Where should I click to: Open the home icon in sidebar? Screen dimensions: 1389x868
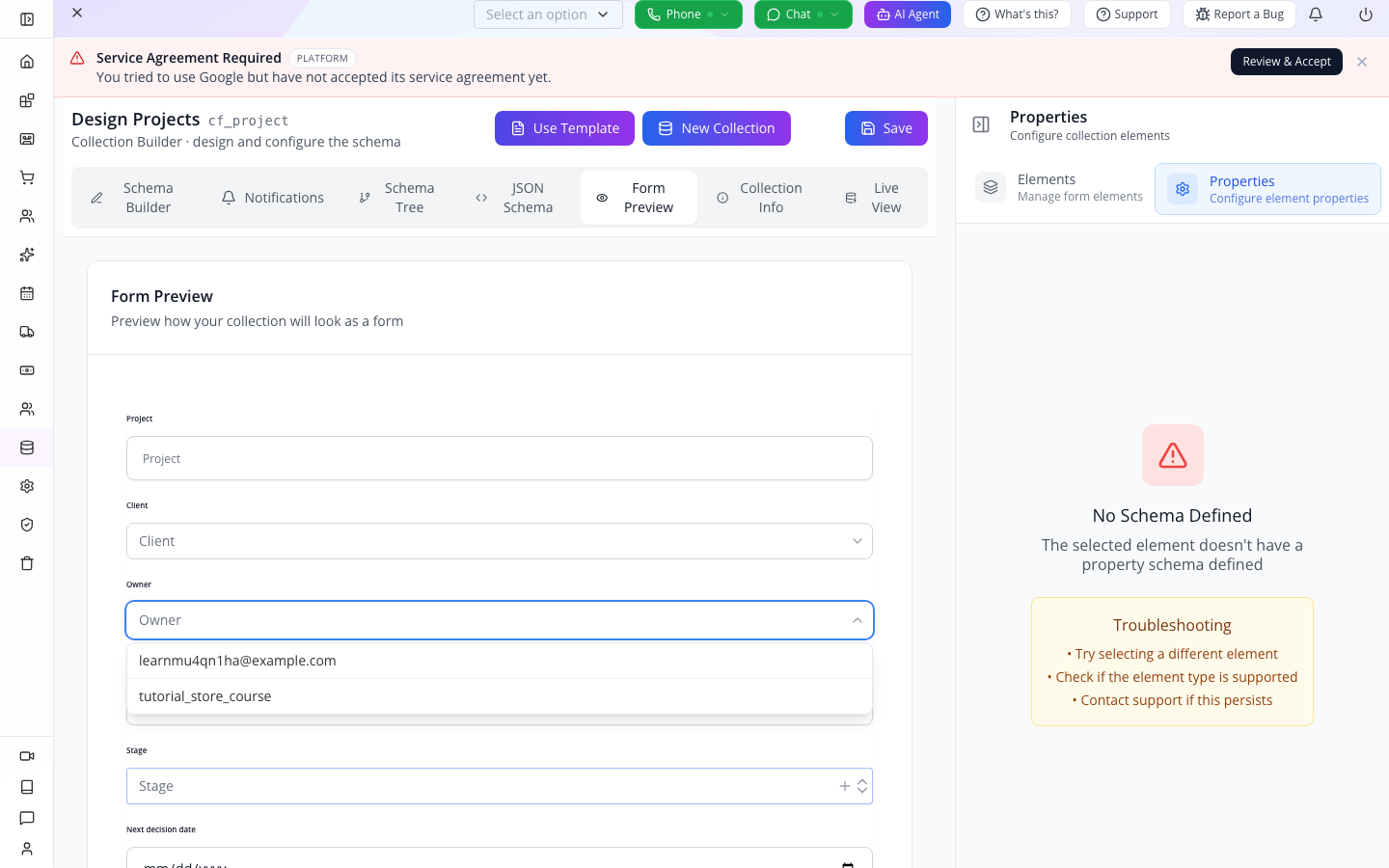coord(27,62)
